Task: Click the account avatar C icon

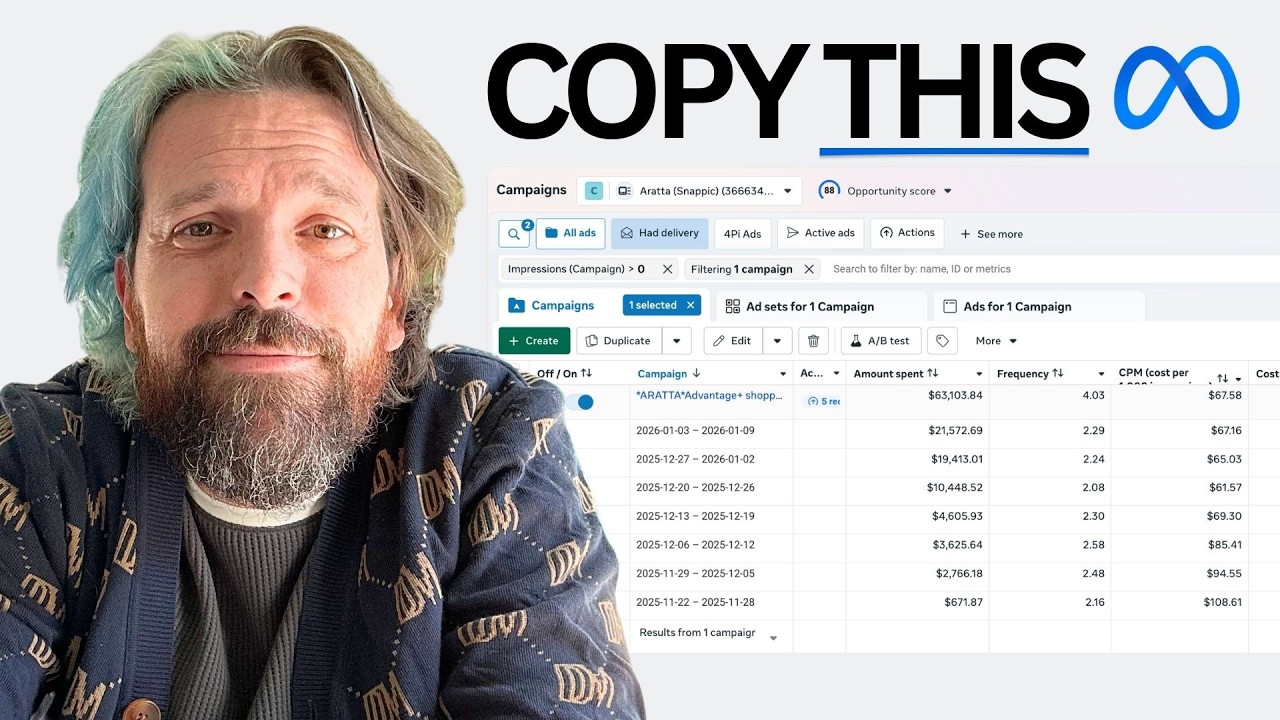Action: click(x=594, y=191)
